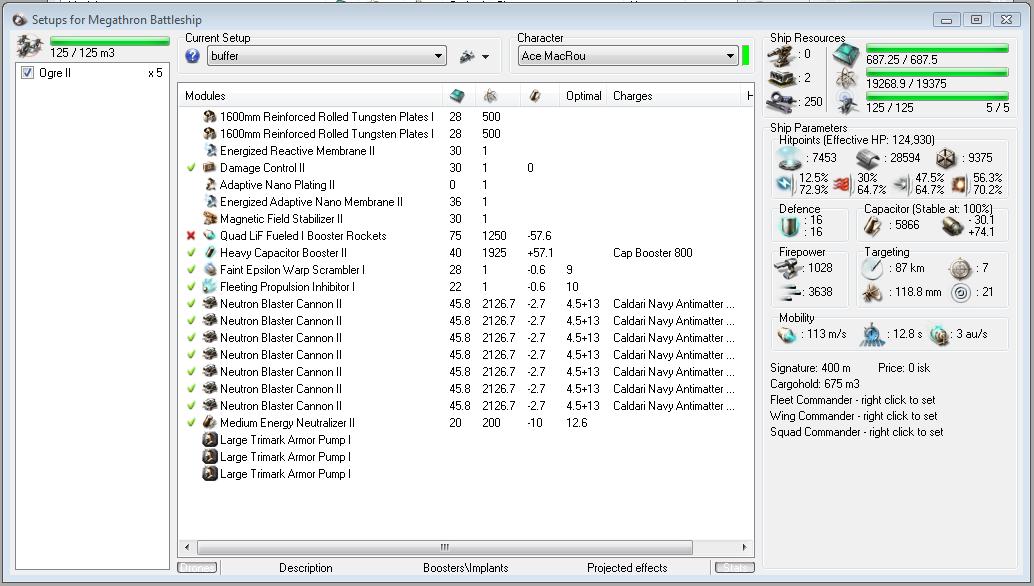Click the capacitor capacity icon showing 5866

[x=872, y=226]
